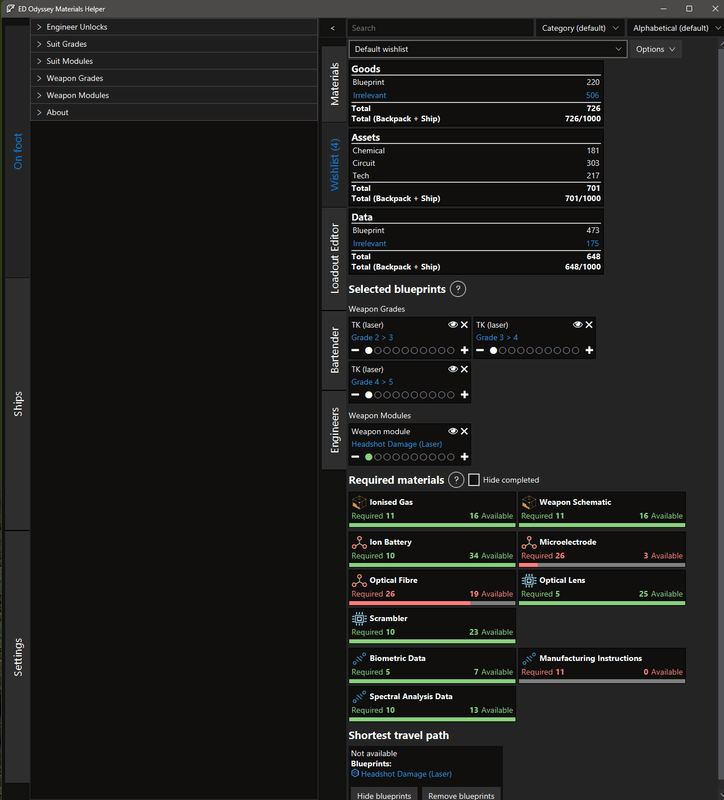Image resolution: width=724 pixels, height=800 pixels.
Task: Expand the Engineer Unlocks section
Action: click(174, 27)
